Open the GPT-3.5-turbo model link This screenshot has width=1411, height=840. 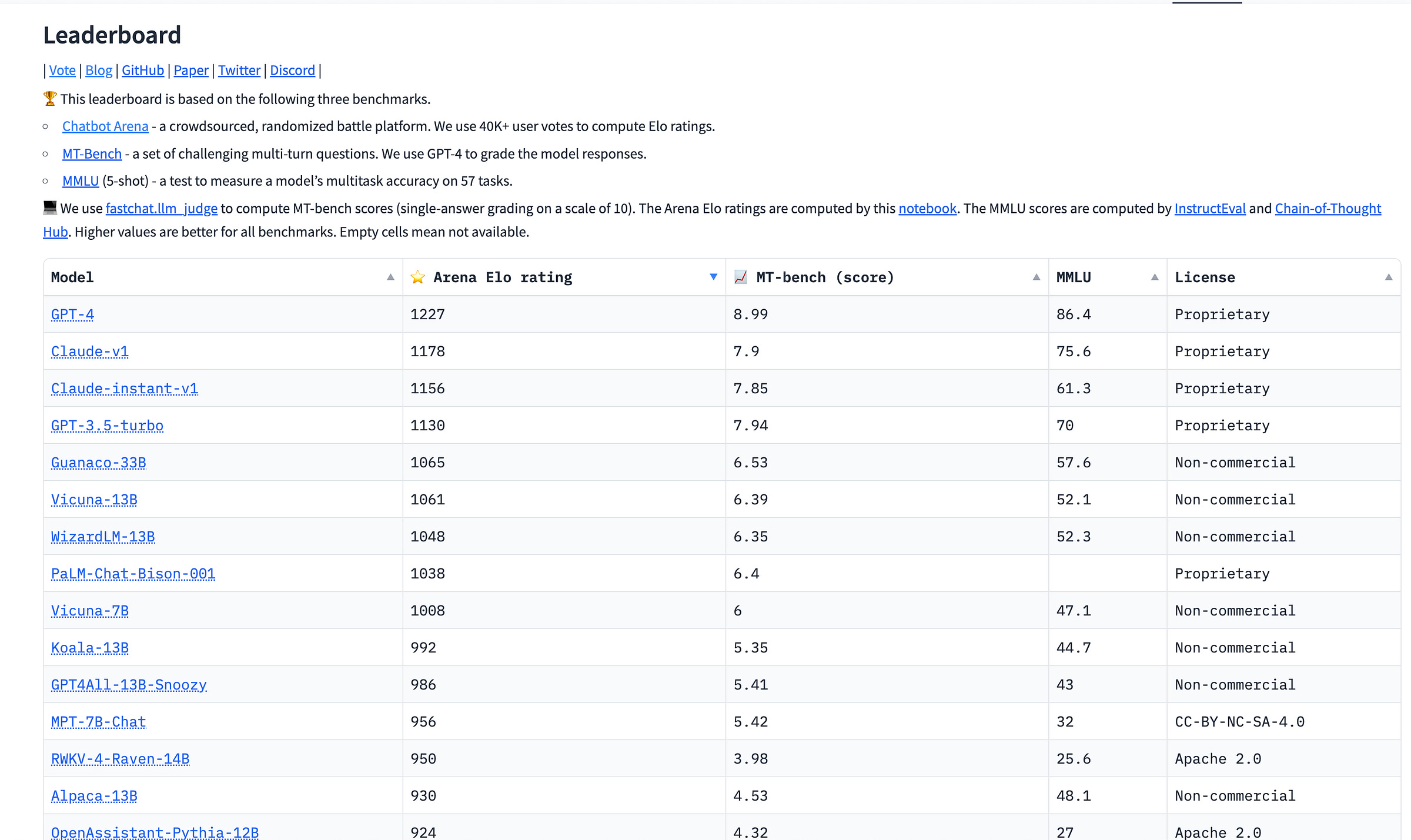[107, 426]
